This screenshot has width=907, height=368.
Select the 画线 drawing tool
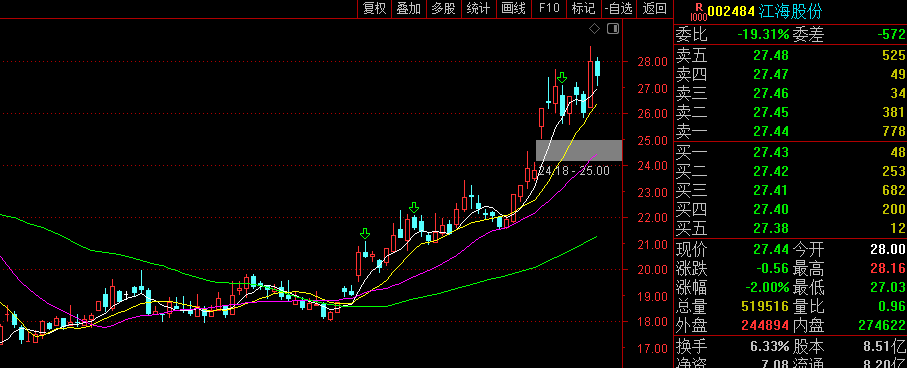[514, 8]
